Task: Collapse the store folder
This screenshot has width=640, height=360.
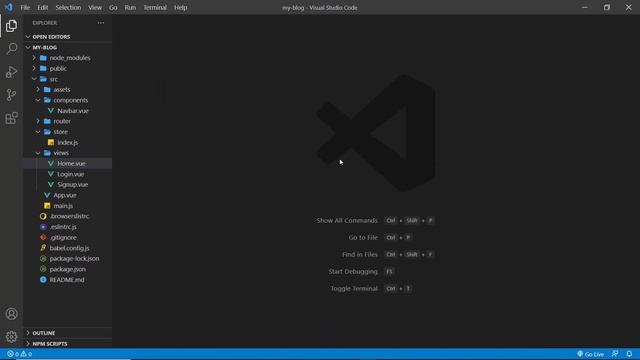Action: click(x=67, y=132)
